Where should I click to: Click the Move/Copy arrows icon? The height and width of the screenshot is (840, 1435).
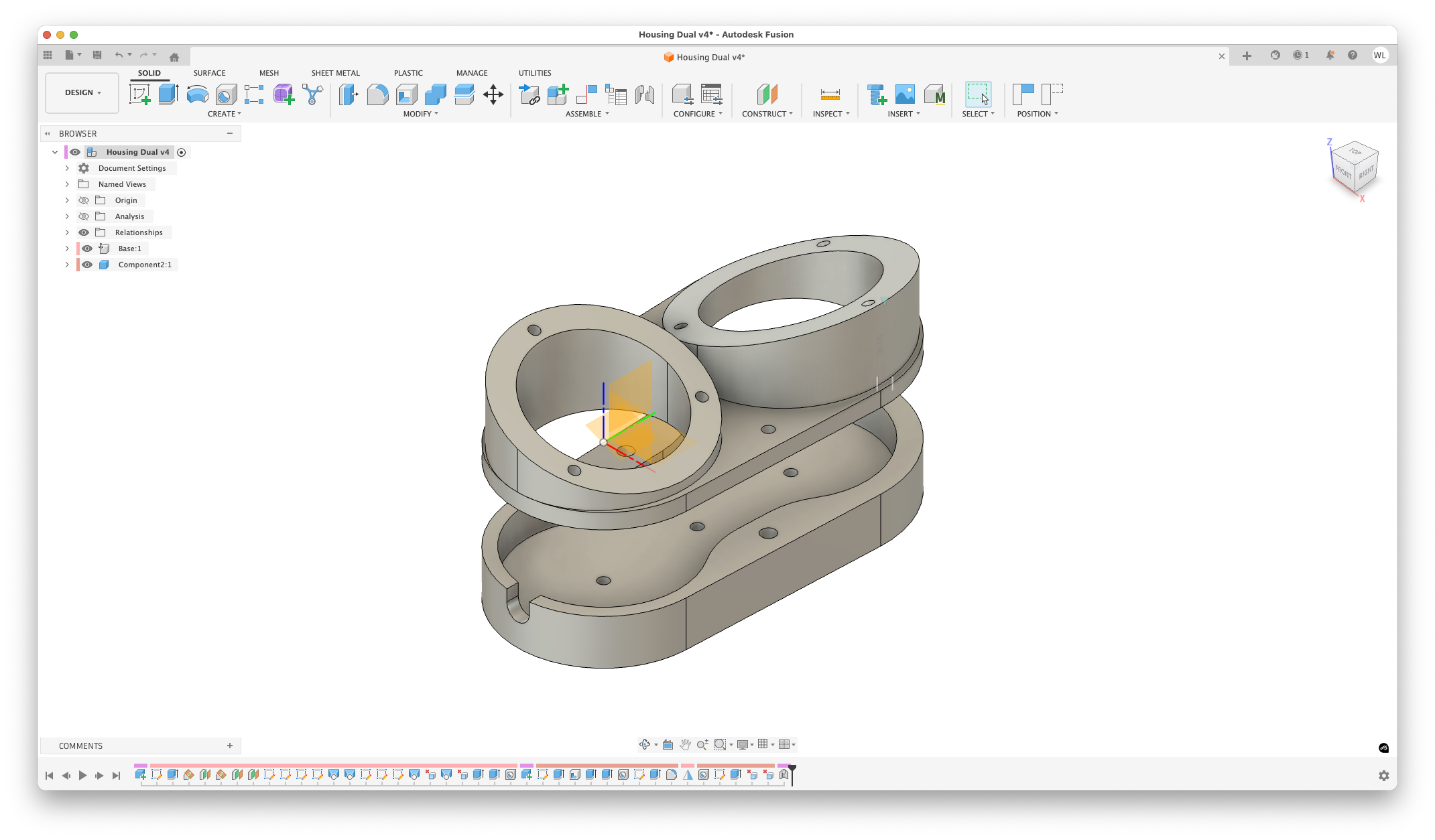click(x=493, y=94)
